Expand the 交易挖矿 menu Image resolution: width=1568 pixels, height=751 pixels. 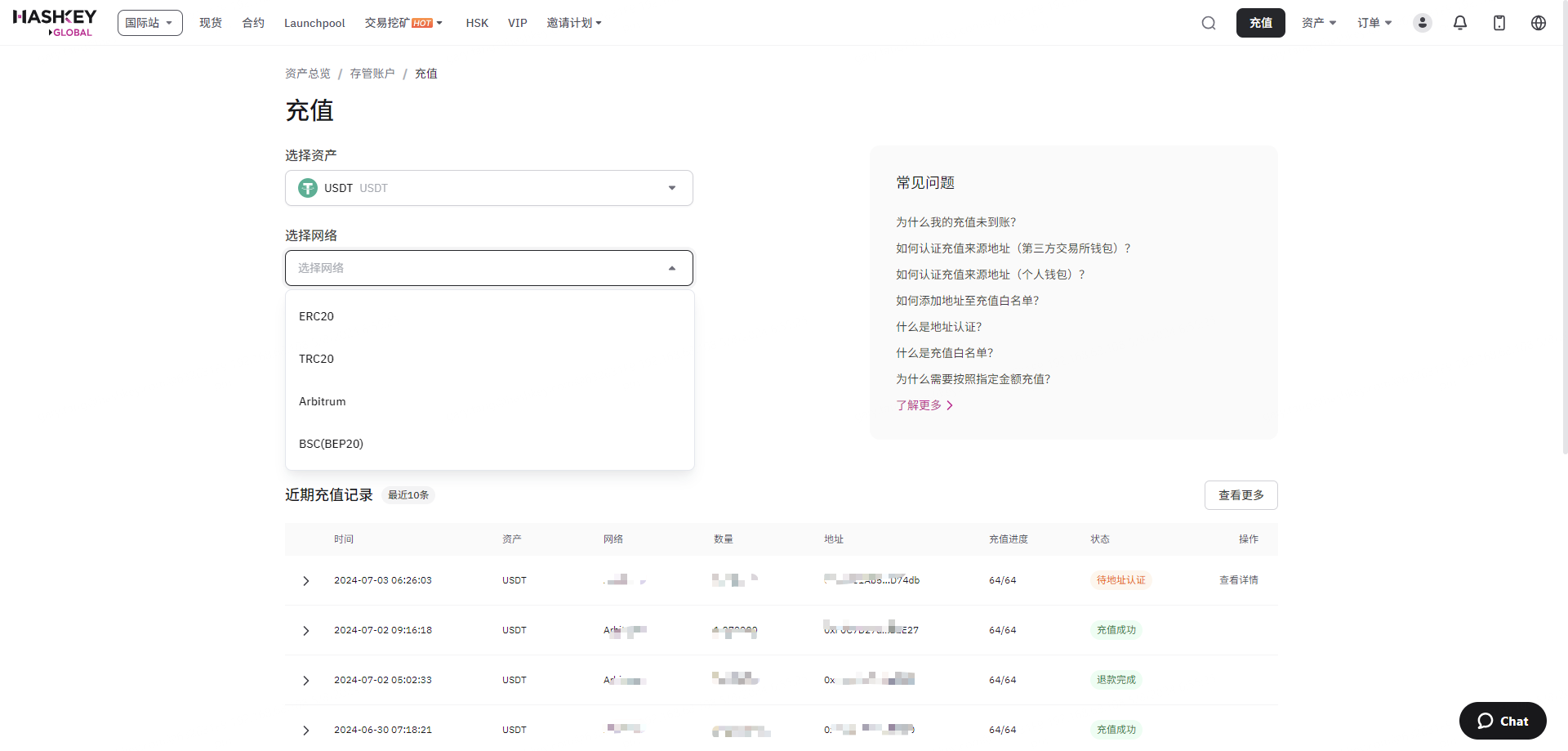coord(403,23)
